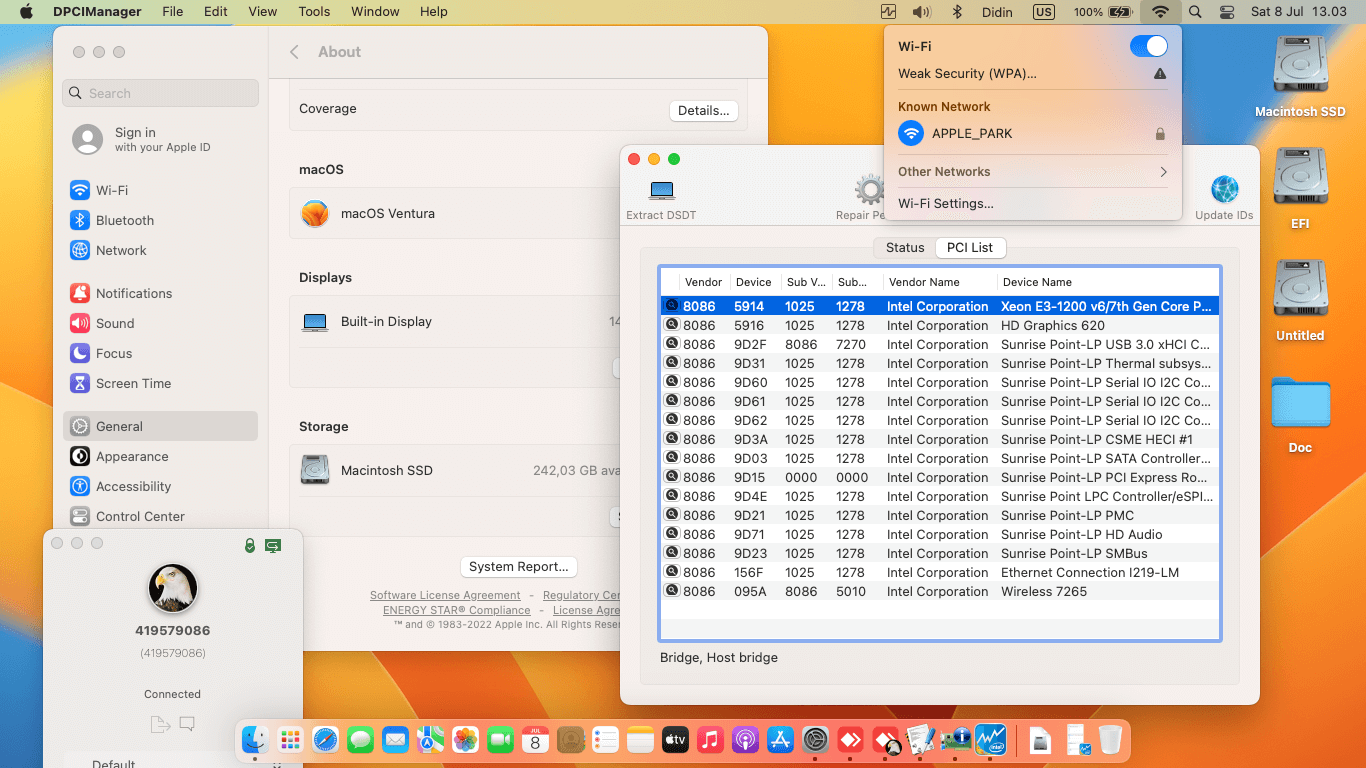Turn off the Wi-Fi toggle switch
The width and height of the screenshot is (1366, 768).
pos(1148,46)
